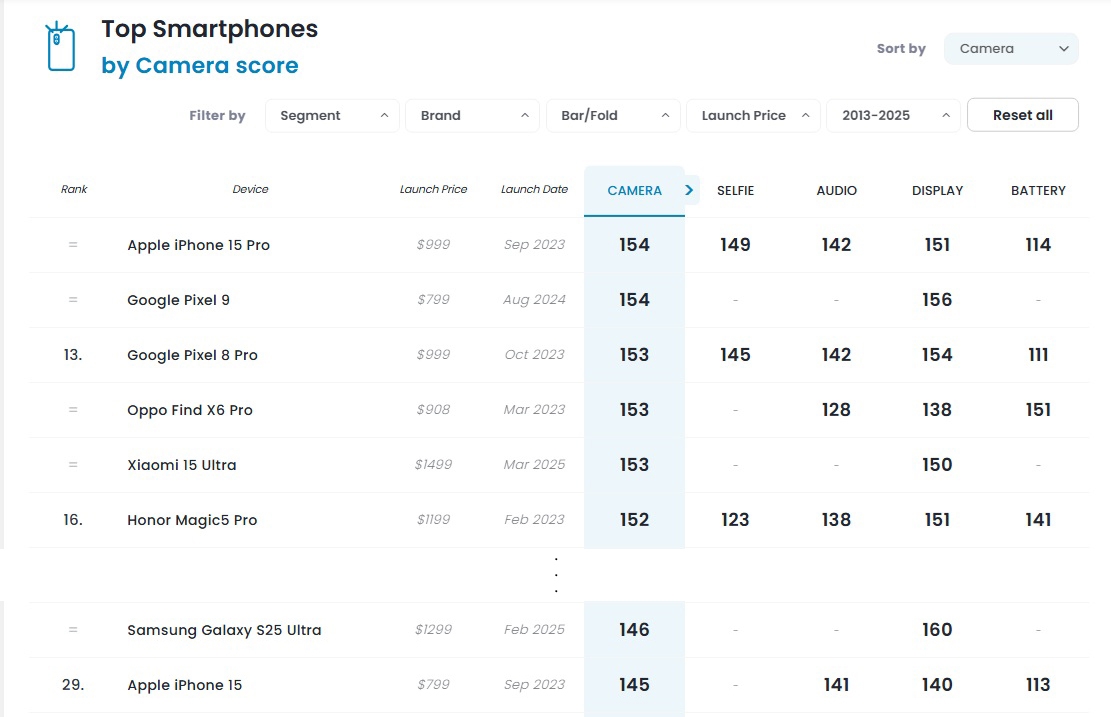Click the equal-rank icon for Oppo Find X6 Pro
The height and width of the screenshot is (717, 1111).
click(x=73, y=410)
